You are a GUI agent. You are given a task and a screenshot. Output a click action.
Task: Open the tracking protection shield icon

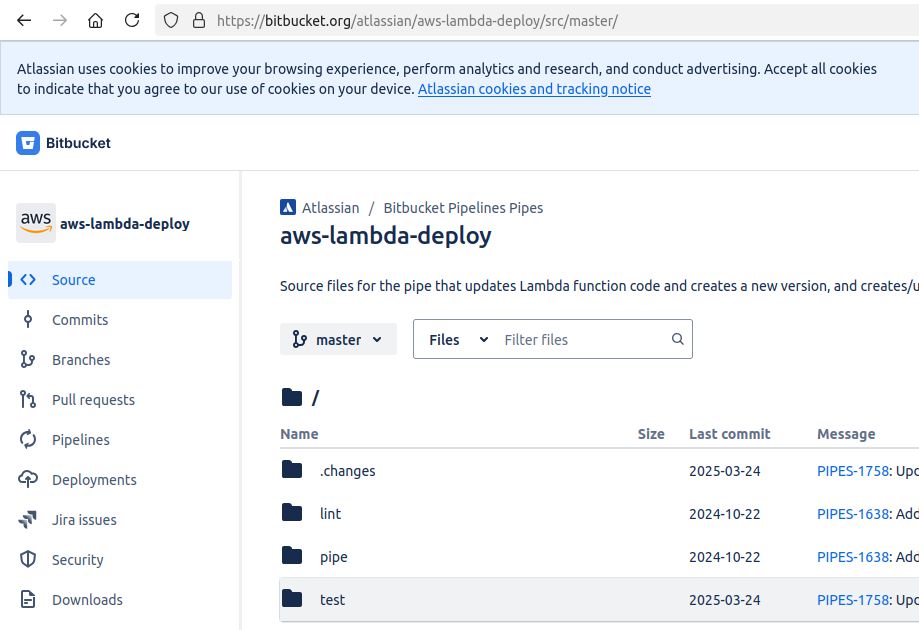tap(171, 21)
